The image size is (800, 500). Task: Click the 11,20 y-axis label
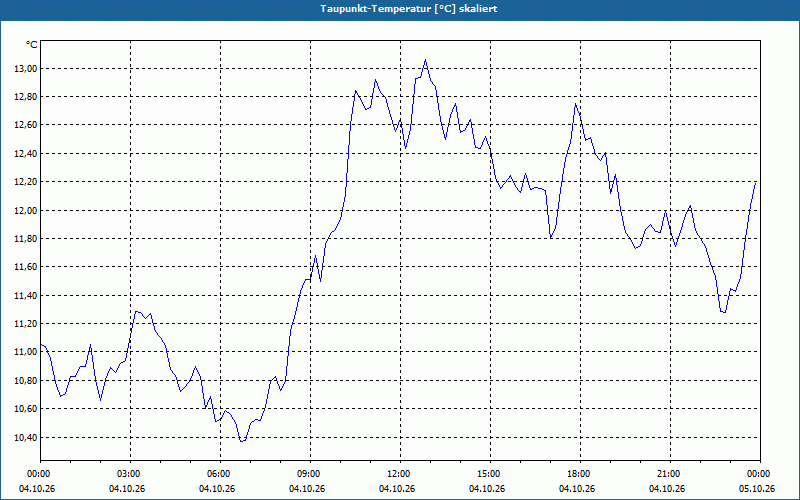[x=26, y=323]
